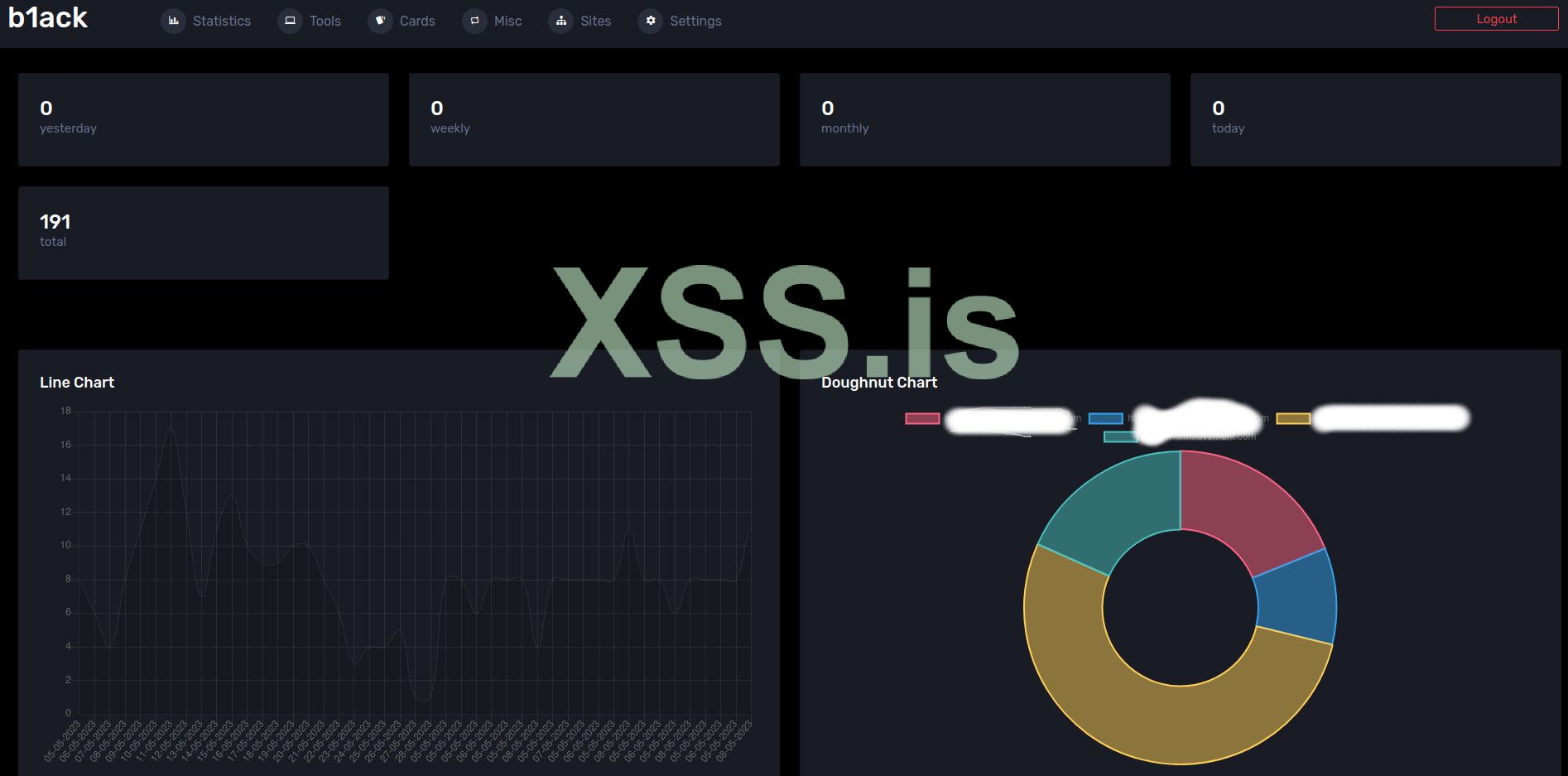This screenshot has width=1568, height=776.
Task: Open the Settings menu item
Action: 680,21
